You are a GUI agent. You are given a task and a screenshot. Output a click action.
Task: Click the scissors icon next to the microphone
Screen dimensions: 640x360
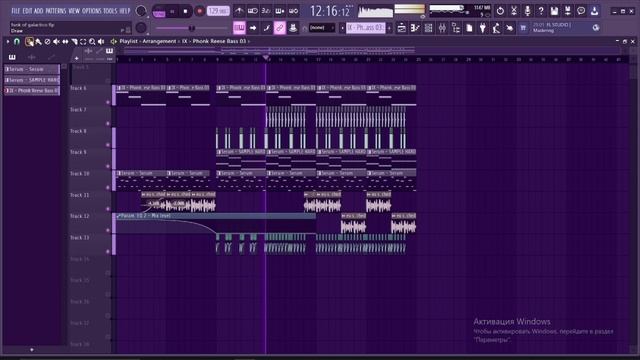point(514,11)
